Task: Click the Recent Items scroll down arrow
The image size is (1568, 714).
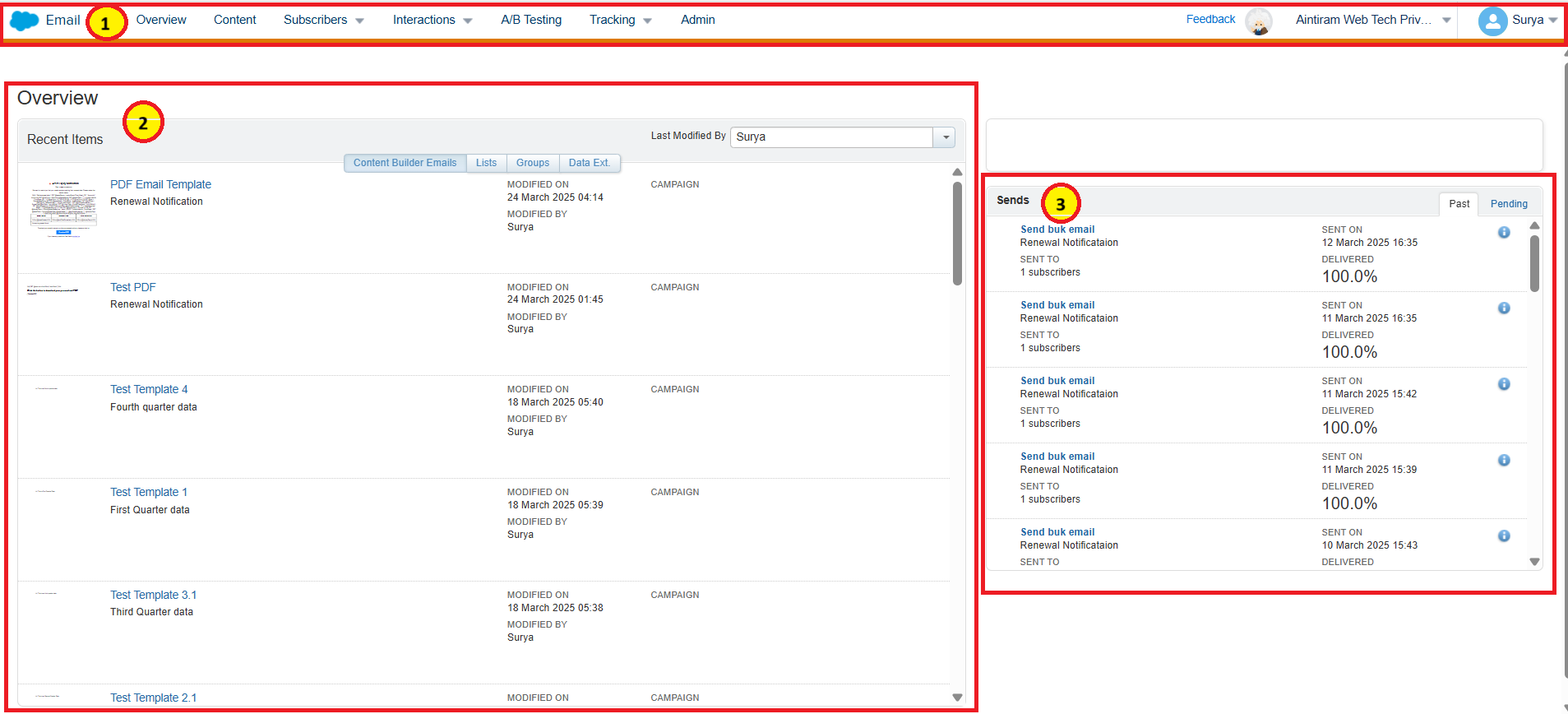Action: click(957, 697)
